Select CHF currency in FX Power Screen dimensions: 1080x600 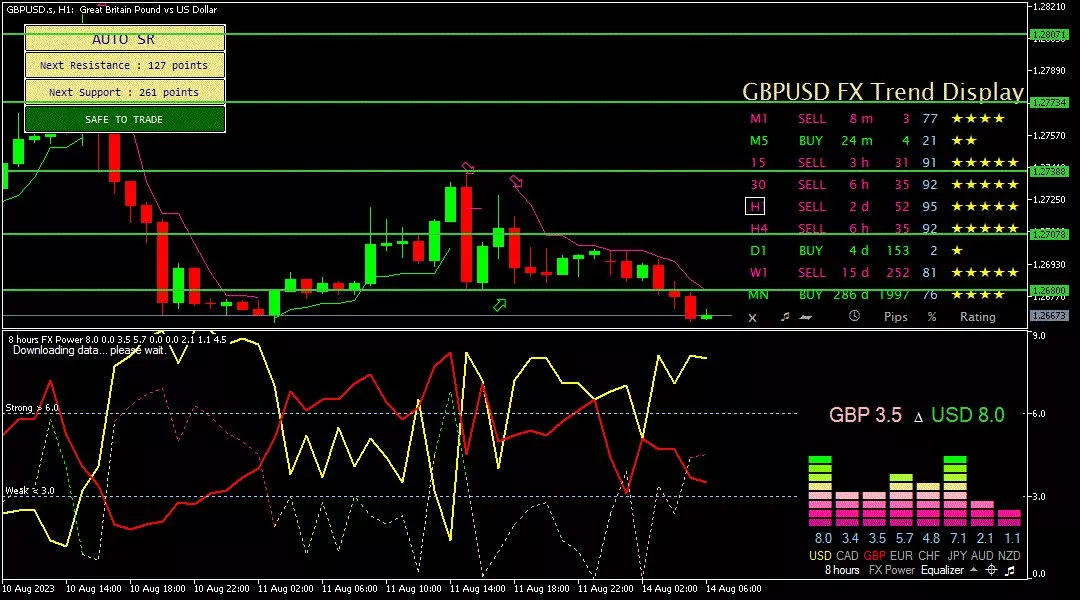[928, 555]
